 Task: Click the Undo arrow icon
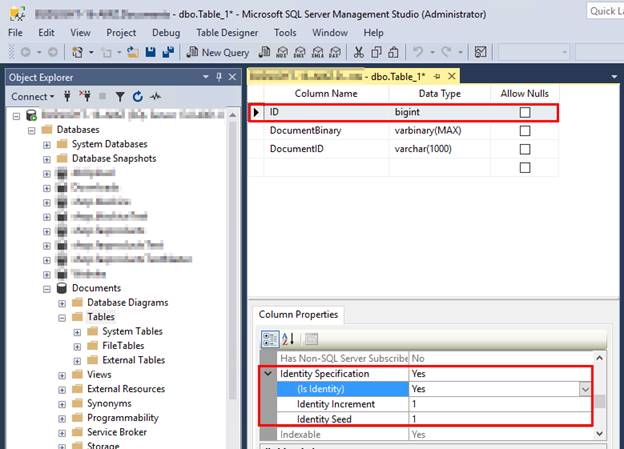click(x=418, y=52)
